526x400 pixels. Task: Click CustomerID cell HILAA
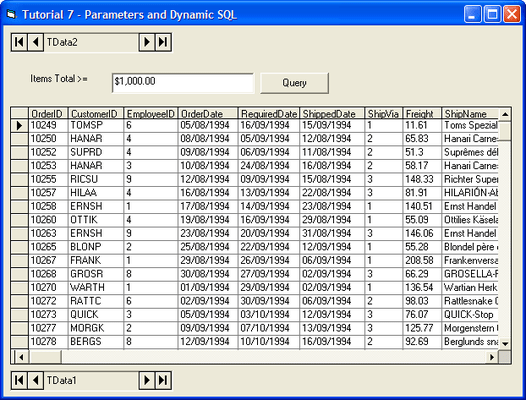96,193
